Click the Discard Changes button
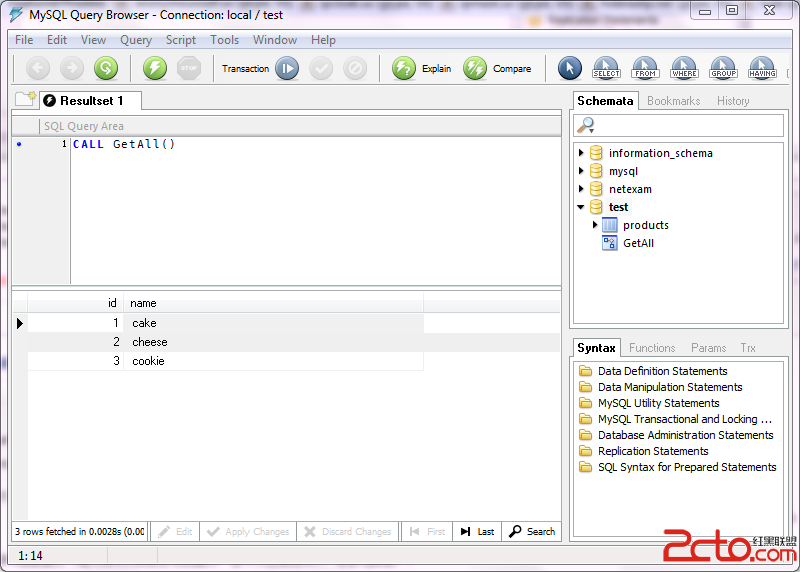 pos(348,532)
